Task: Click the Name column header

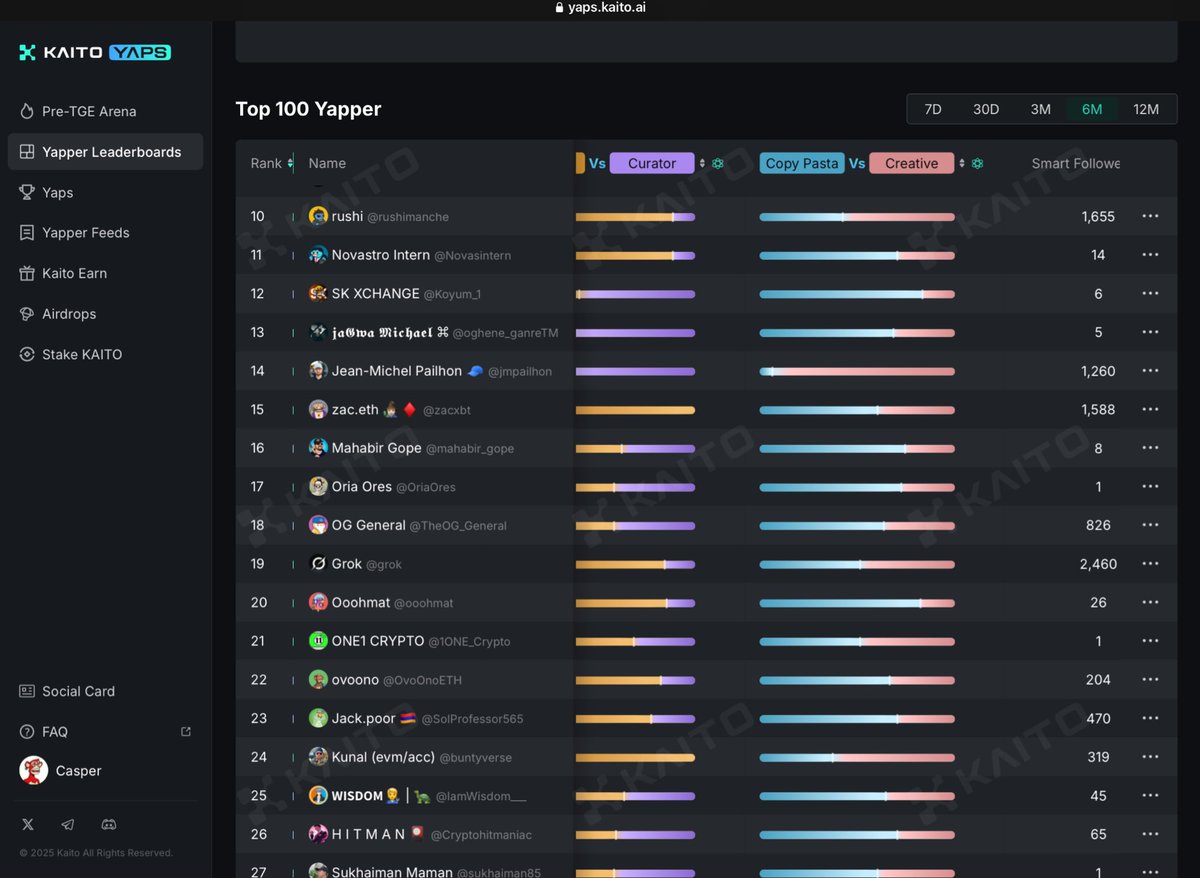Action: coord(327,163)
